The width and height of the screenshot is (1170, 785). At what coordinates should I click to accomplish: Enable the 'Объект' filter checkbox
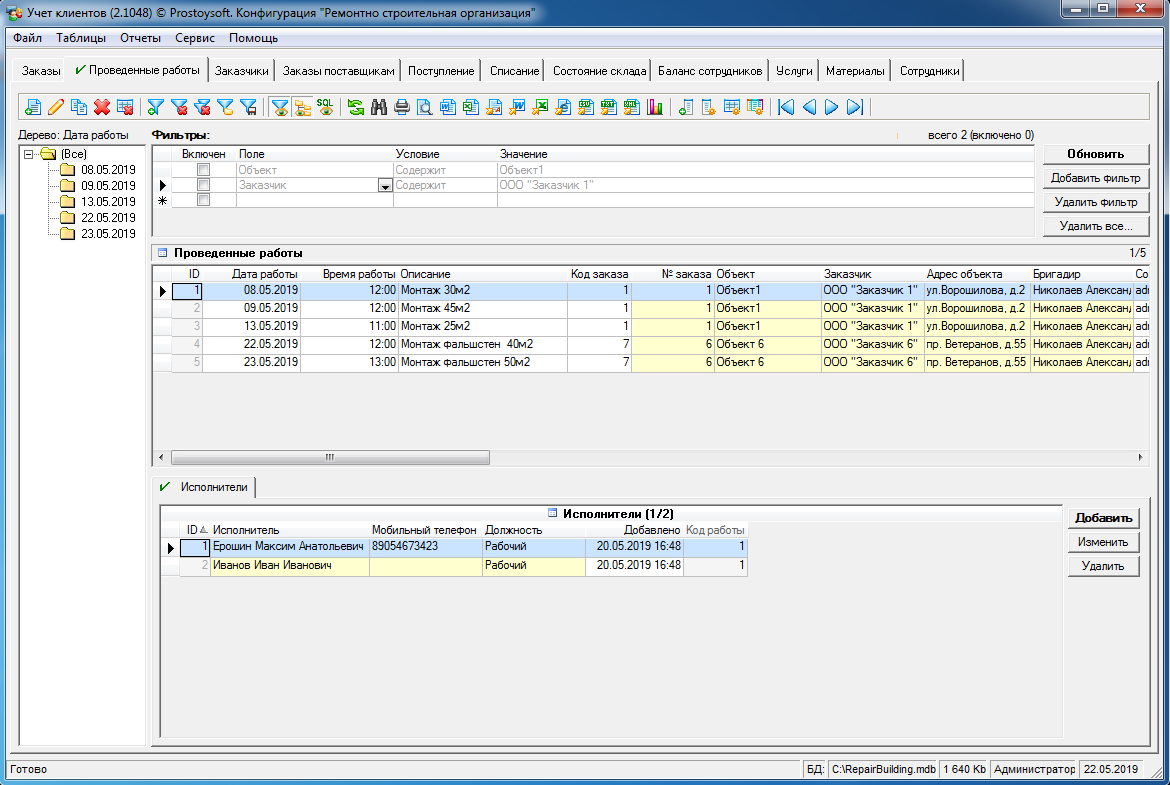tap(204, 170)
